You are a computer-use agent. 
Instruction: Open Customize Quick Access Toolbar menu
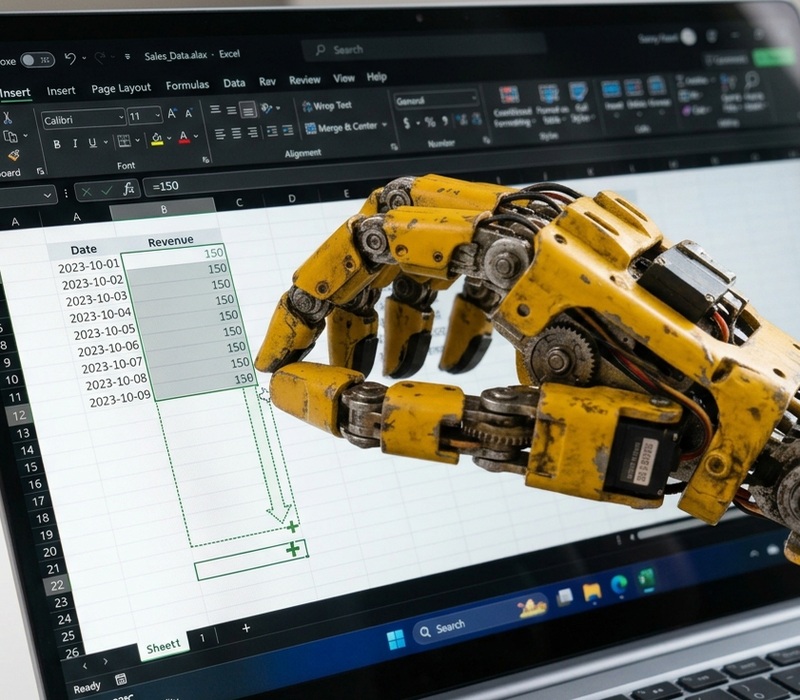[x=127, y=57]
